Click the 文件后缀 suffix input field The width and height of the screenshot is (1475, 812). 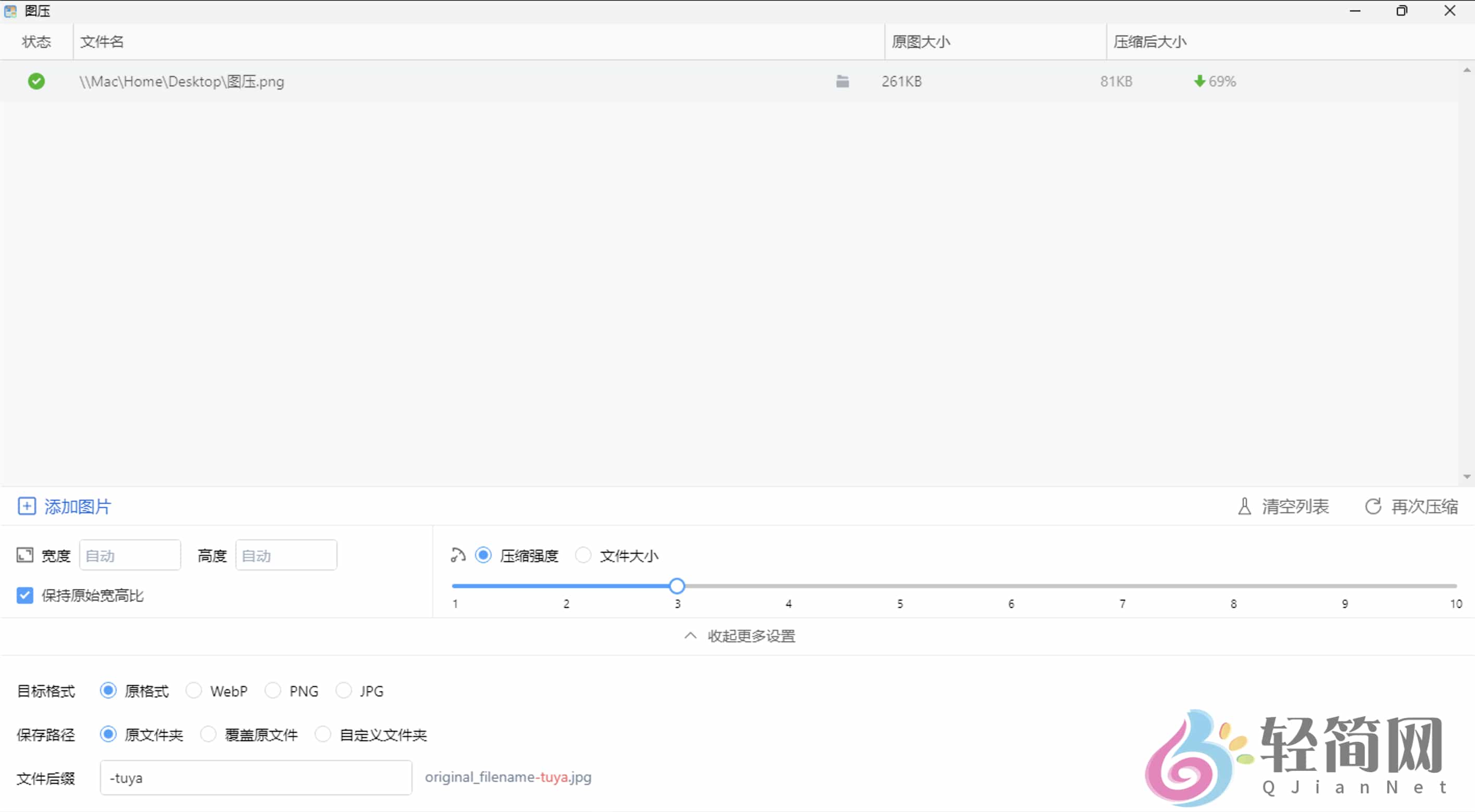click(255, 777)
